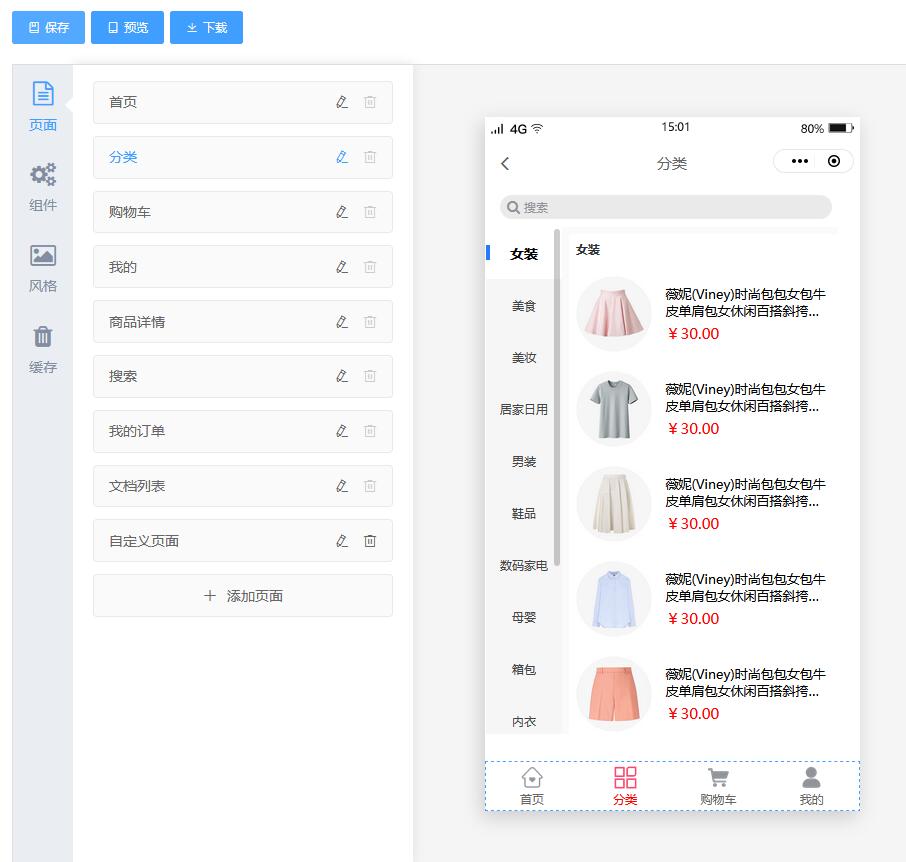Delete the 首页 page via trash icon
This screenshot has height=862, width=906.
[x=370, y=102]
